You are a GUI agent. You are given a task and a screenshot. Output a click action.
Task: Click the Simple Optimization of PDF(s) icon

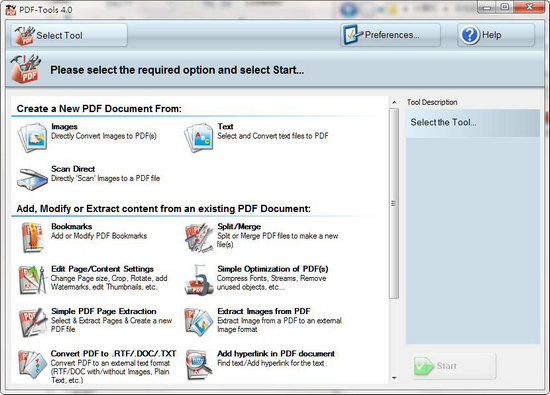[199, 280]
